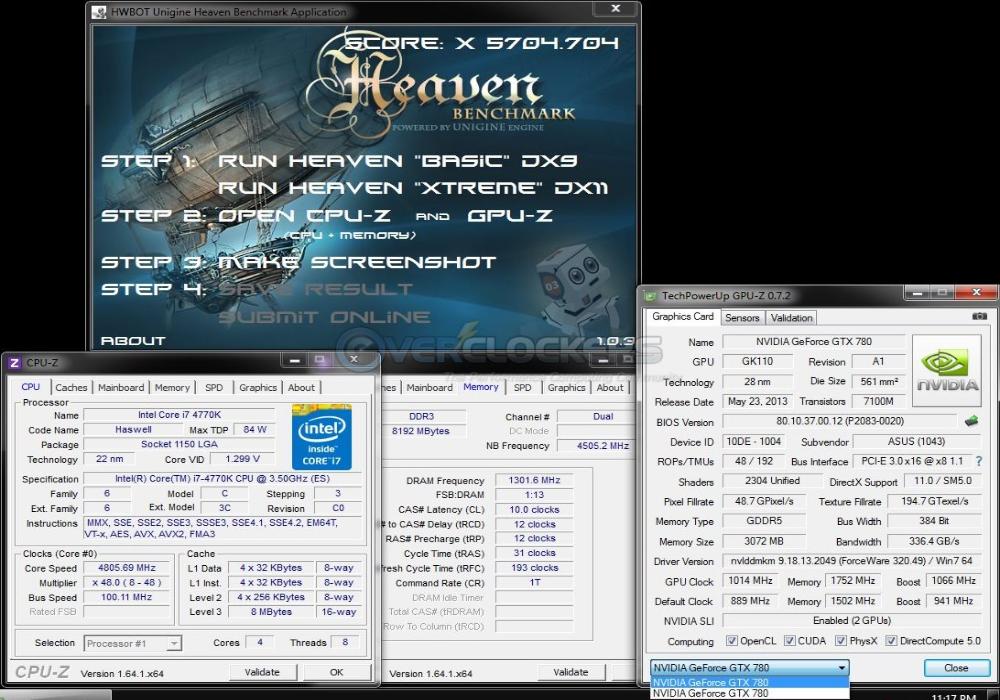1000x700 pixels.
Task: Click the NVIDIA SLI Enabled (2 GPUs) field
Action: (x=851, y=620)
